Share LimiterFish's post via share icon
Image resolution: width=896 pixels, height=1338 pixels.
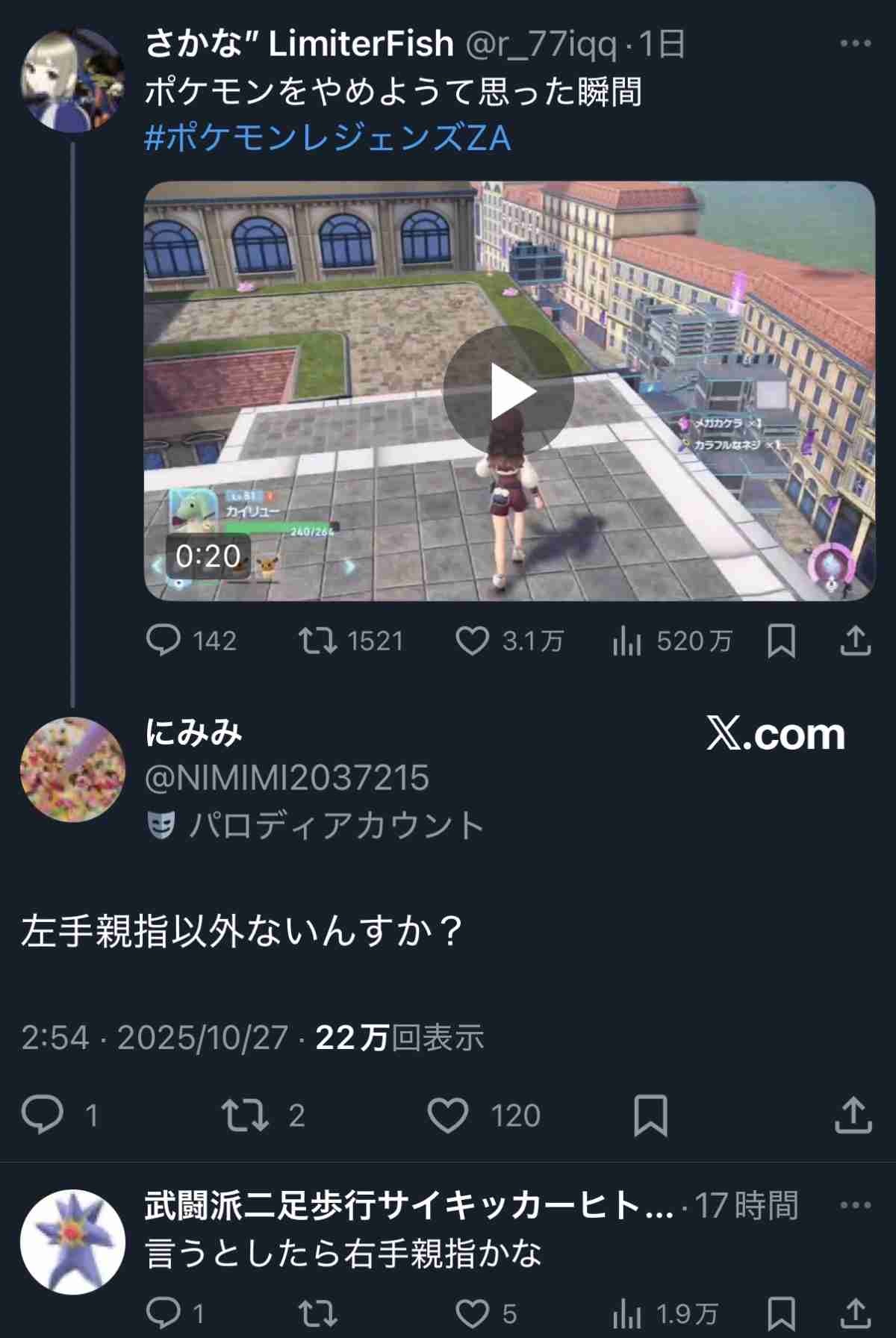(x=856, y=641)
